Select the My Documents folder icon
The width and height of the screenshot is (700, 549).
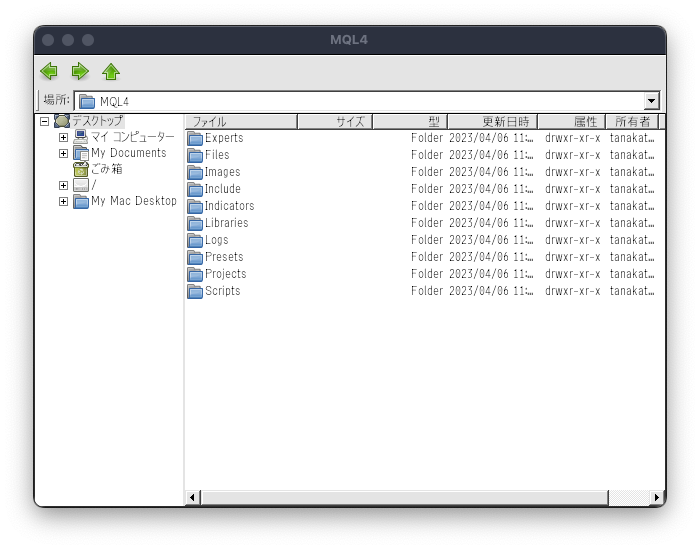[81, 153]
